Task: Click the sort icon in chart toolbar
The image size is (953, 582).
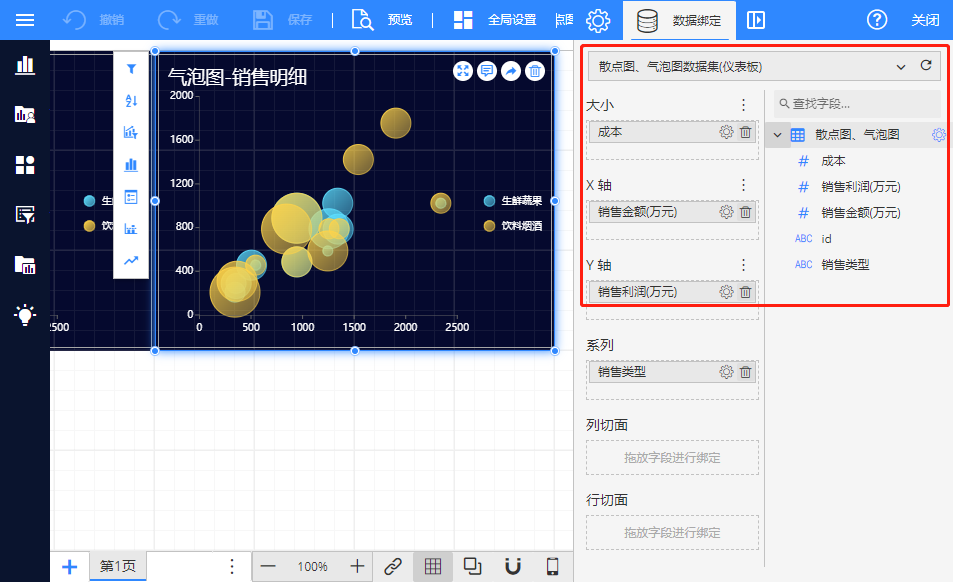Action: [131, 100]
